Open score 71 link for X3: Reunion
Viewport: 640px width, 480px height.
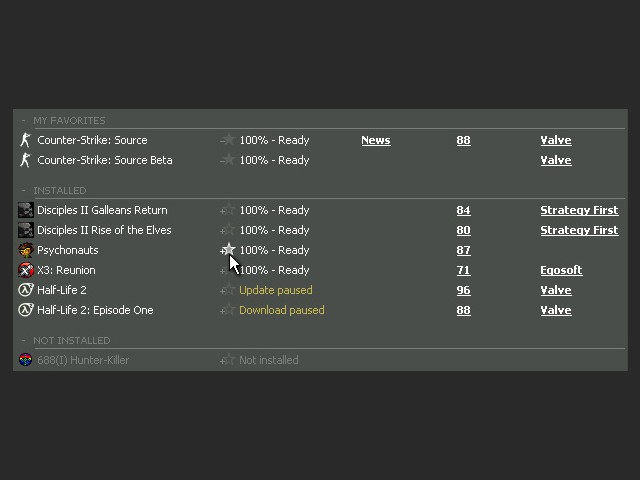463,270
